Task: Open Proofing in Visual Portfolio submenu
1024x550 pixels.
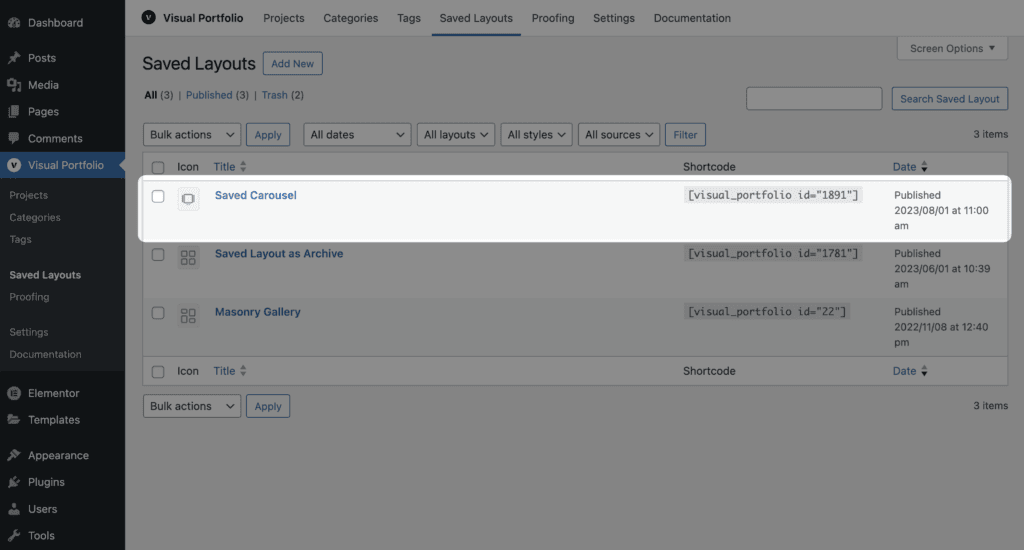Action: click(x=29, y=297)
